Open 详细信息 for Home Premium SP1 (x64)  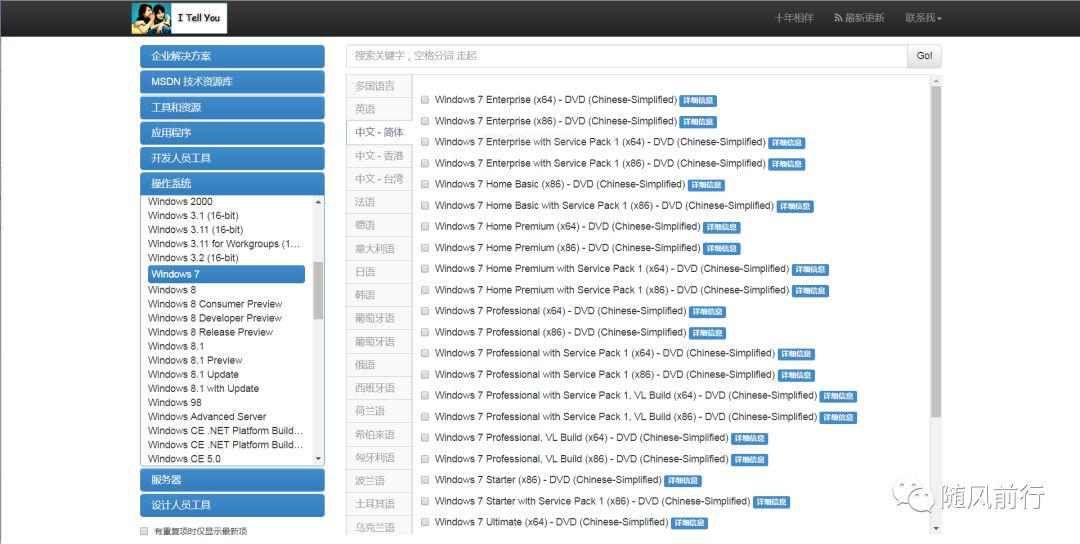coord(810,269)
